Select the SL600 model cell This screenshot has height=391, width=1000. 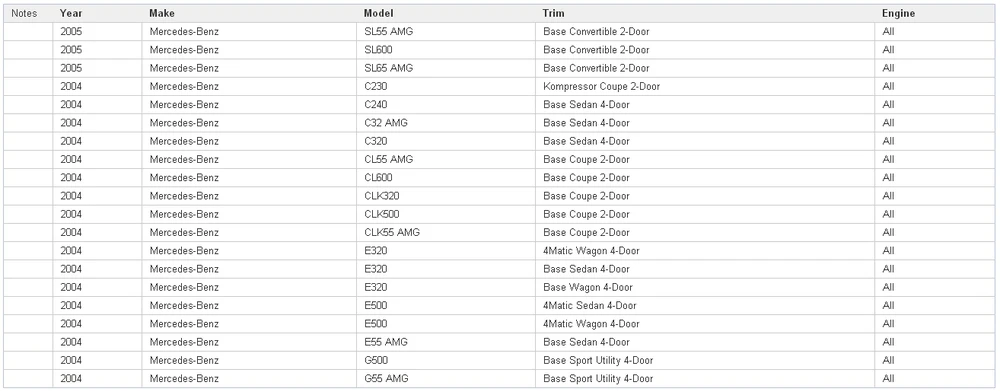click(x=446, y=50)
